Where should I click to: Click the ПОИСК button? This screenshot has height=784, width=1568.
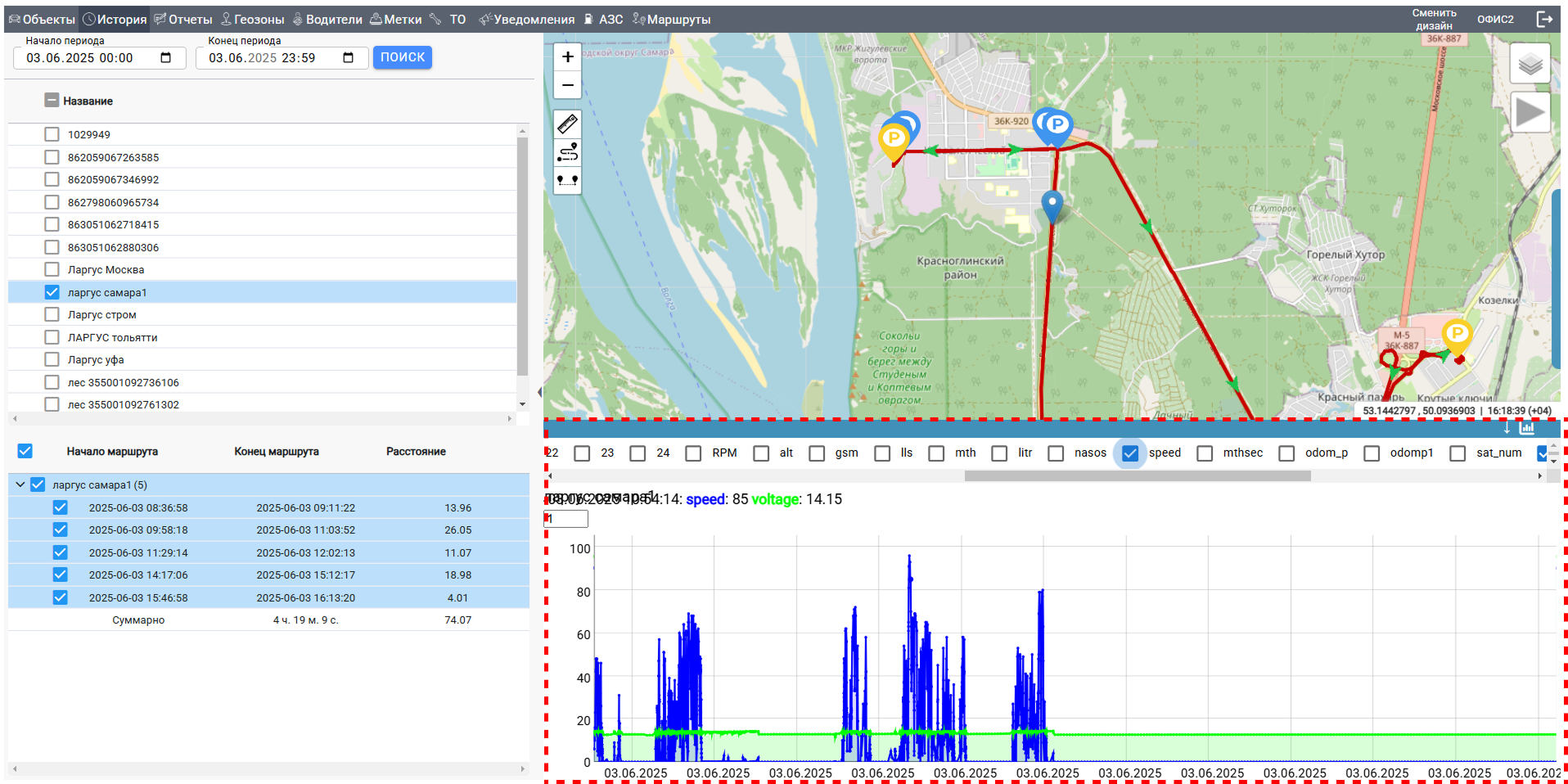pyautogui.click(x=403, y=57)
